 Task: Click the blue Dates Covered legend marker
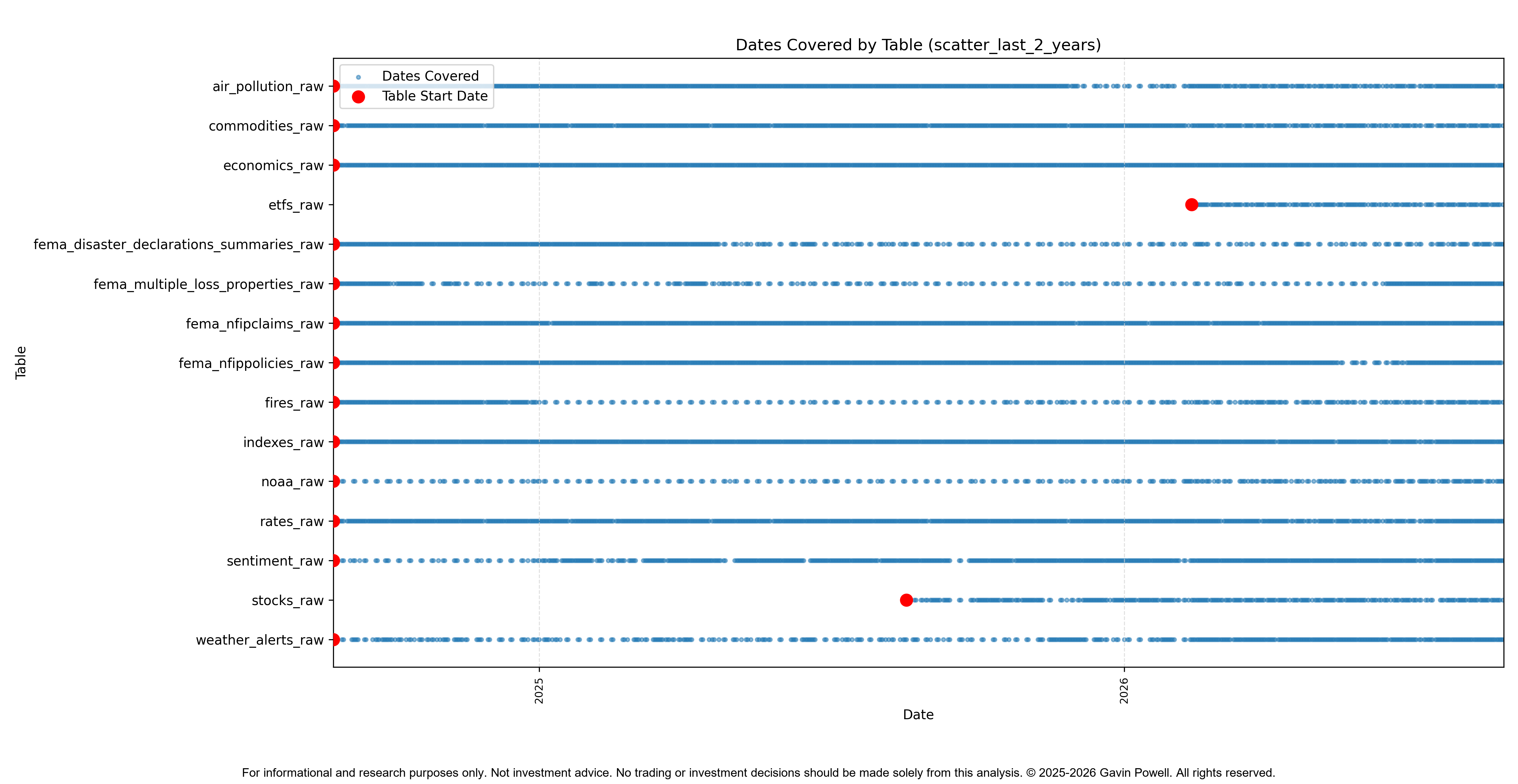pyautogui.click(x=358, y=77)
